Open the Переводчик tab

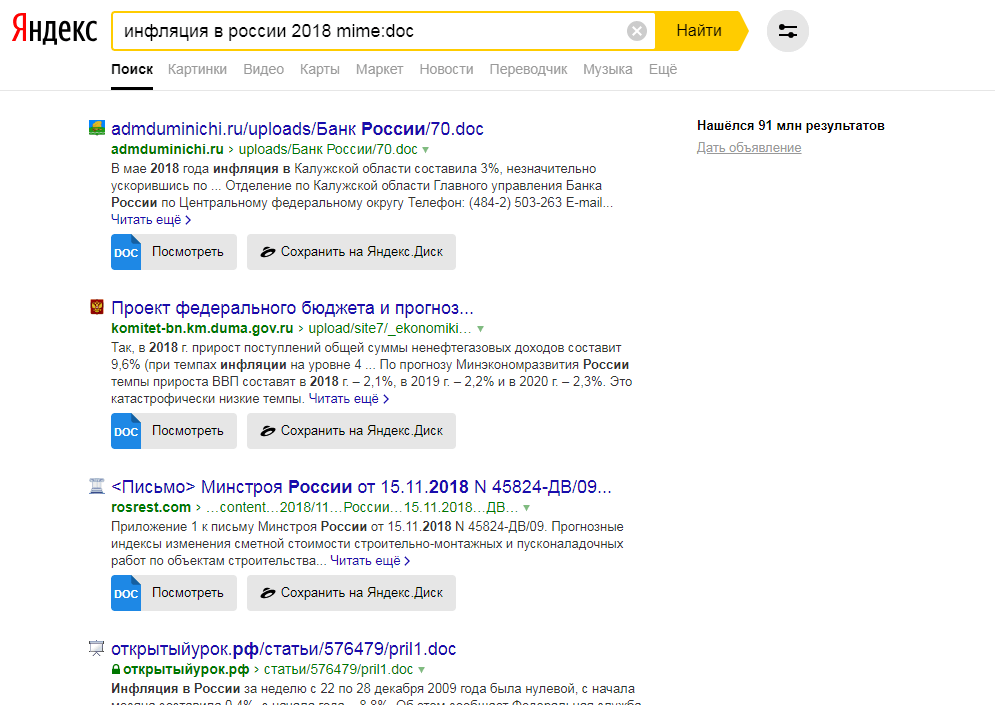528,69
